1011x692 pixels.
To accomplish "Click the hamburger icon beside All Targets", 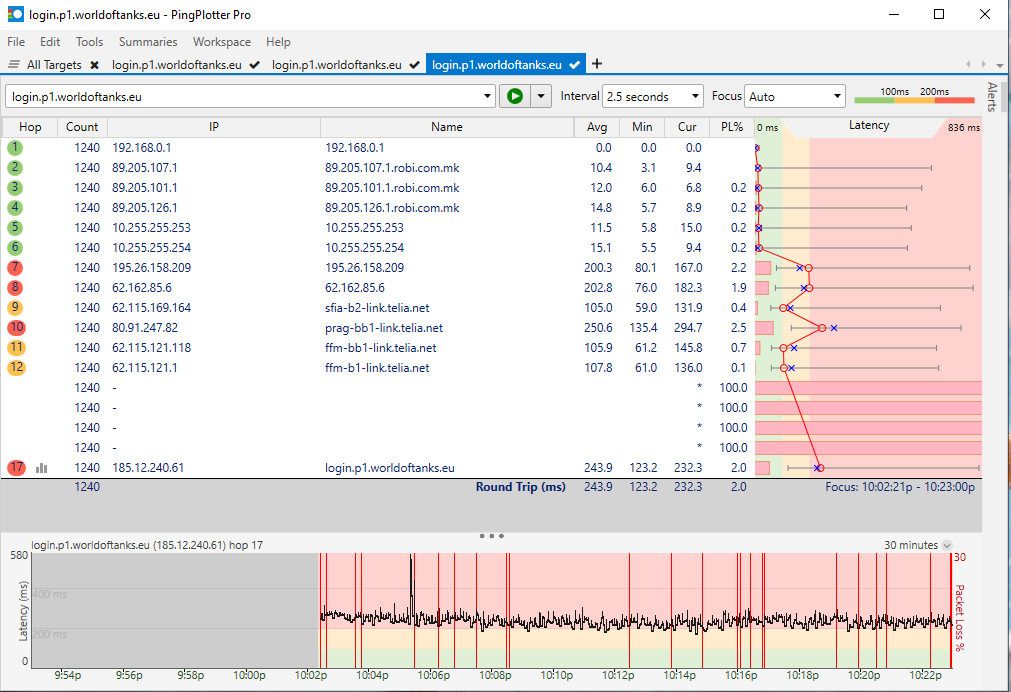I will 14,64.
